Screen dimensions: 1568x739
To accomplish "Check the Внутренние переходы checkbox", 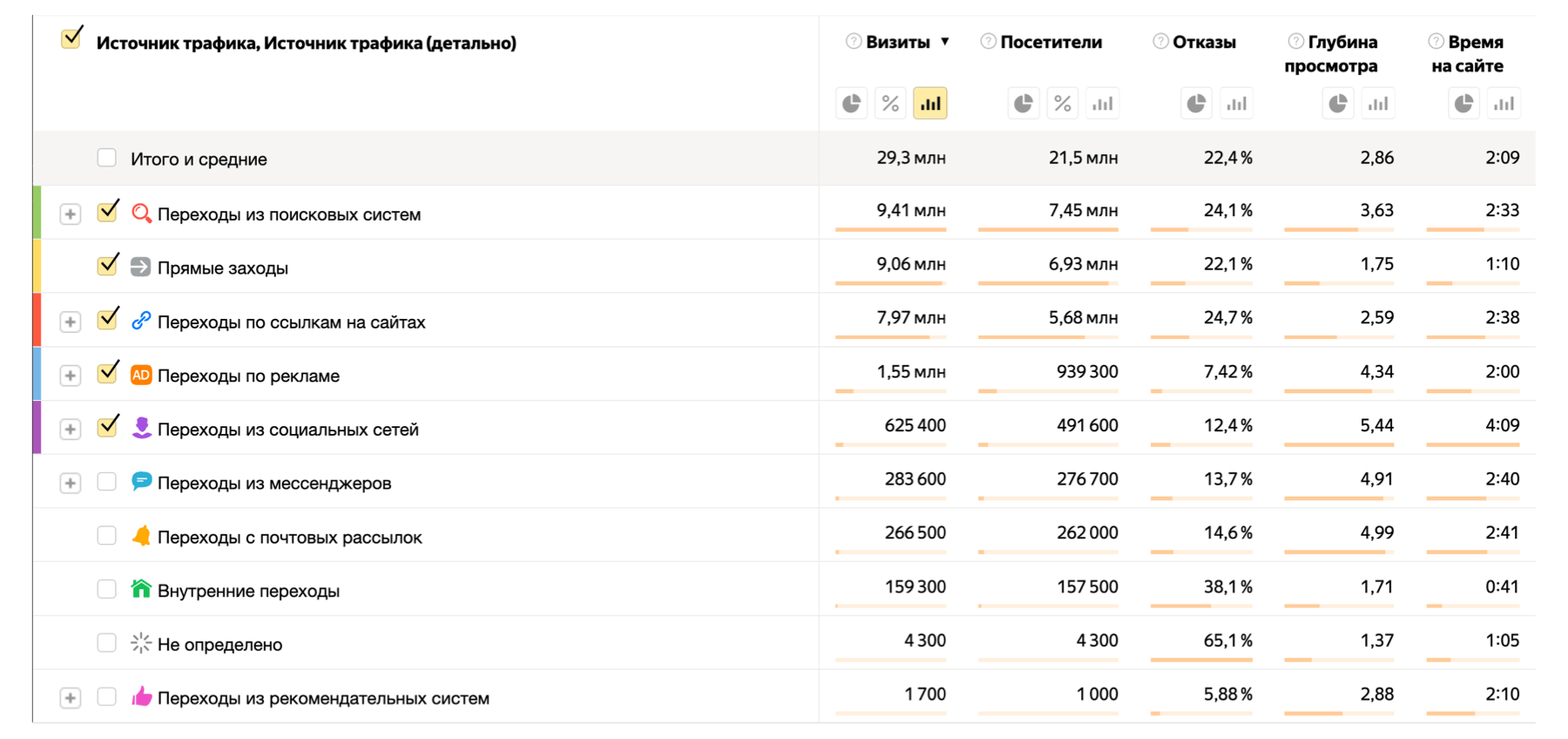I will pyautogui.click(x=106, y=589).
